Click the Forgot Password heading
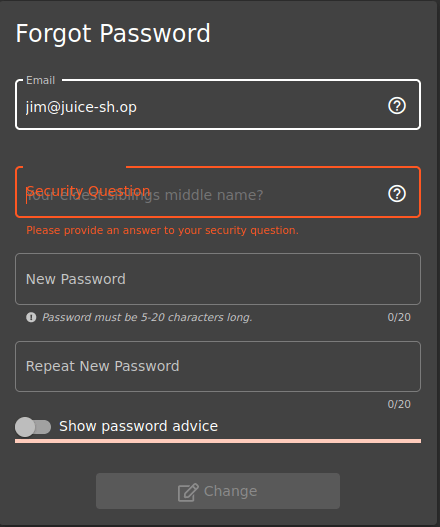This screenshot has width=440, height=527. (113, 34)
